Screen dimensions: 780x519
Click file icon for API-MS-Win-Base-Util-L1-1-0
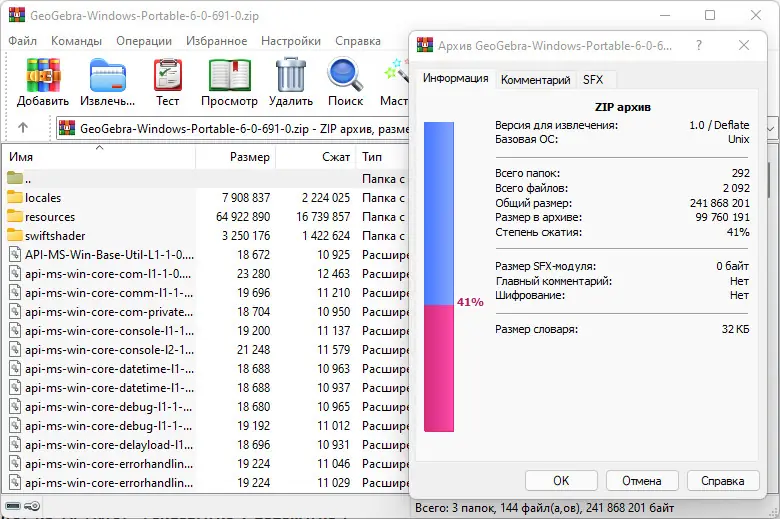15,254
